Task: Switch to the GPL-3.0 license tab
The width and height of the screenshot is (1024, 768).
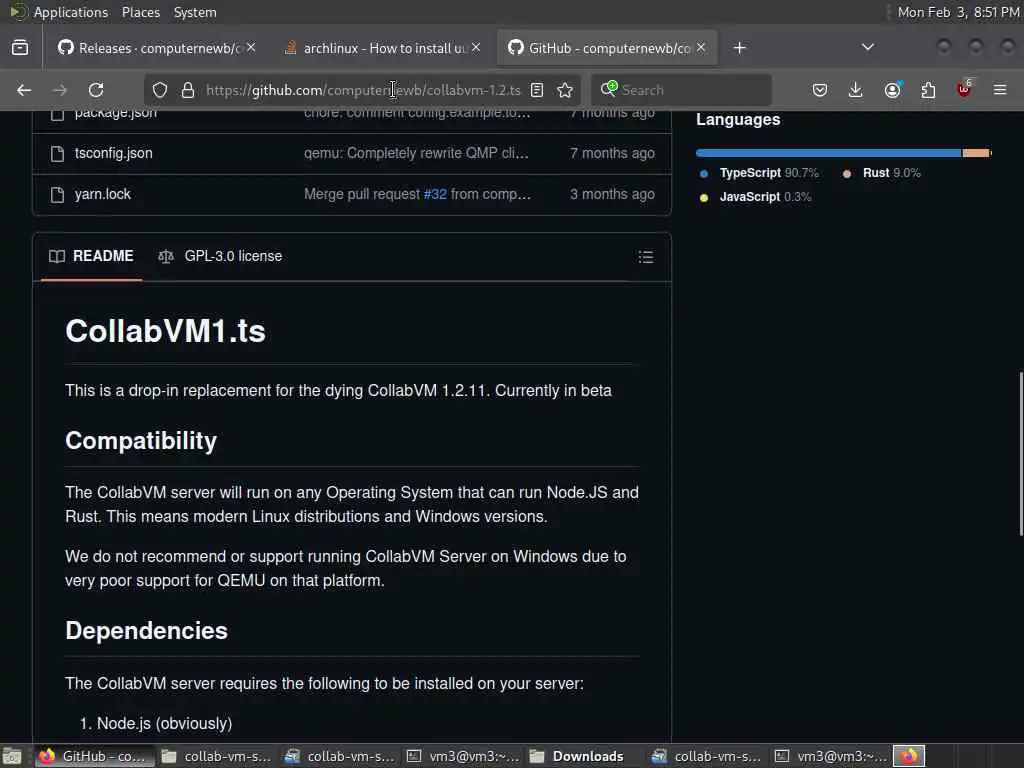Action: [x=220, y=256]
